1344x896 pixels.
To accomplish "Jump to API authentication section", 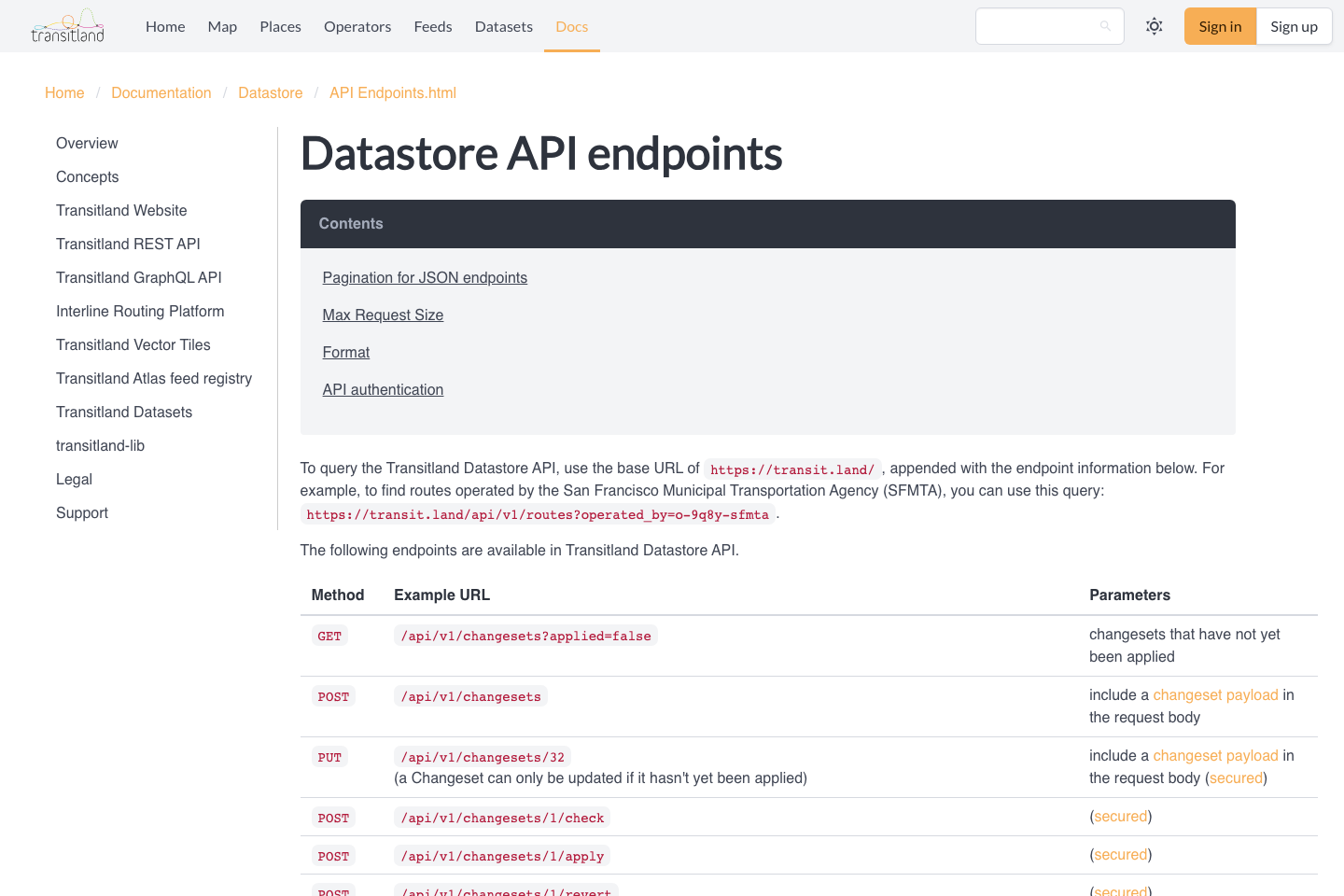I will point(383,389).
